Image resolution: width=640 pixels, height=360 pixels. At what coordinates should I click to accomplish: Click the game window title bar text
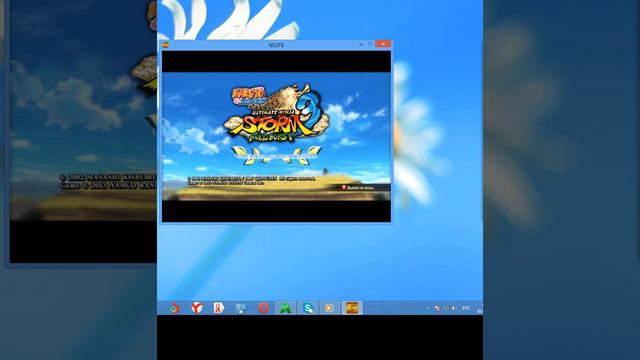tap(276, 45)
